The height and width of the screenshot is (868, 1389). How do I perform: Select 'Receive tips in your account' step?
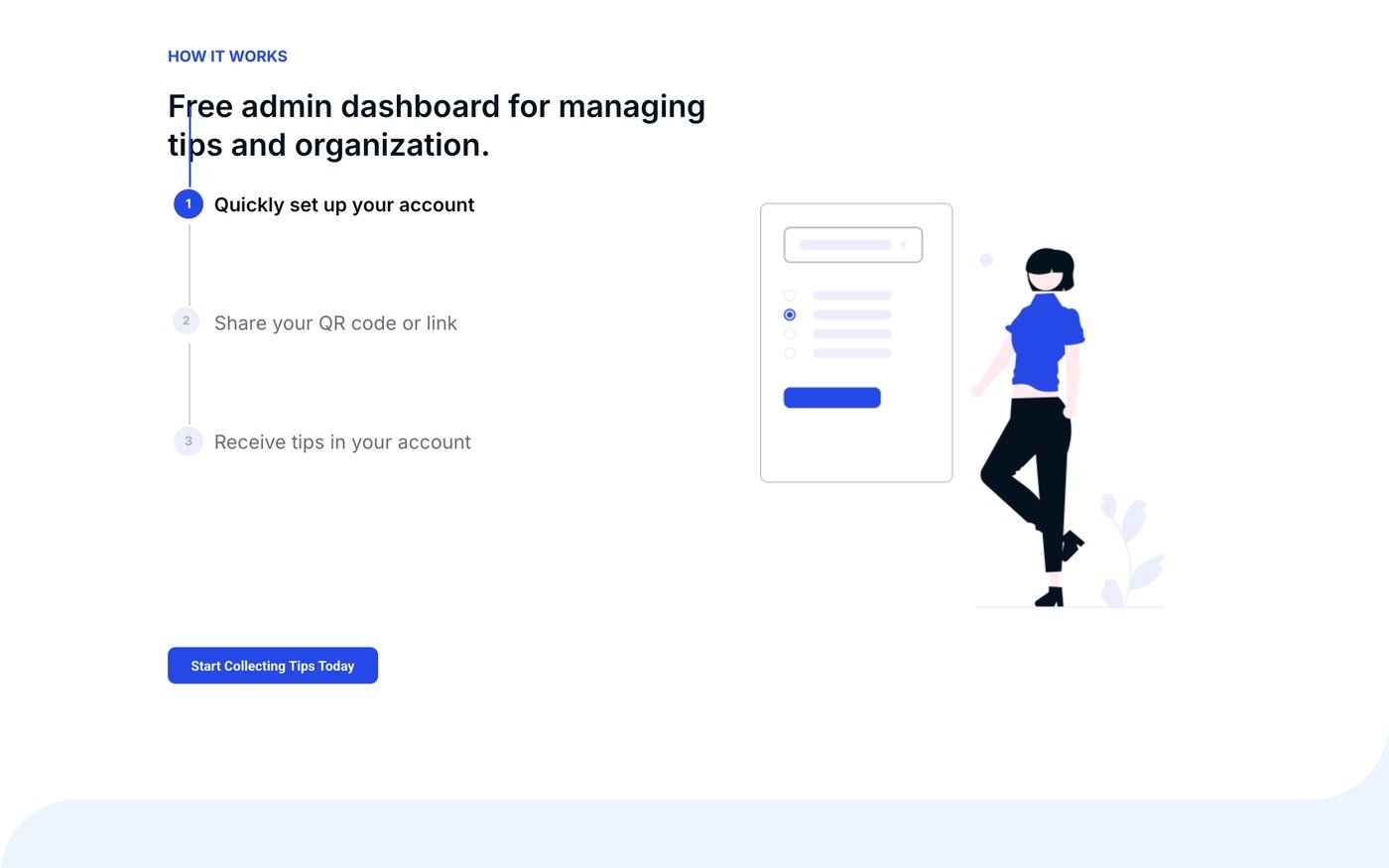(x=342, y=442)
